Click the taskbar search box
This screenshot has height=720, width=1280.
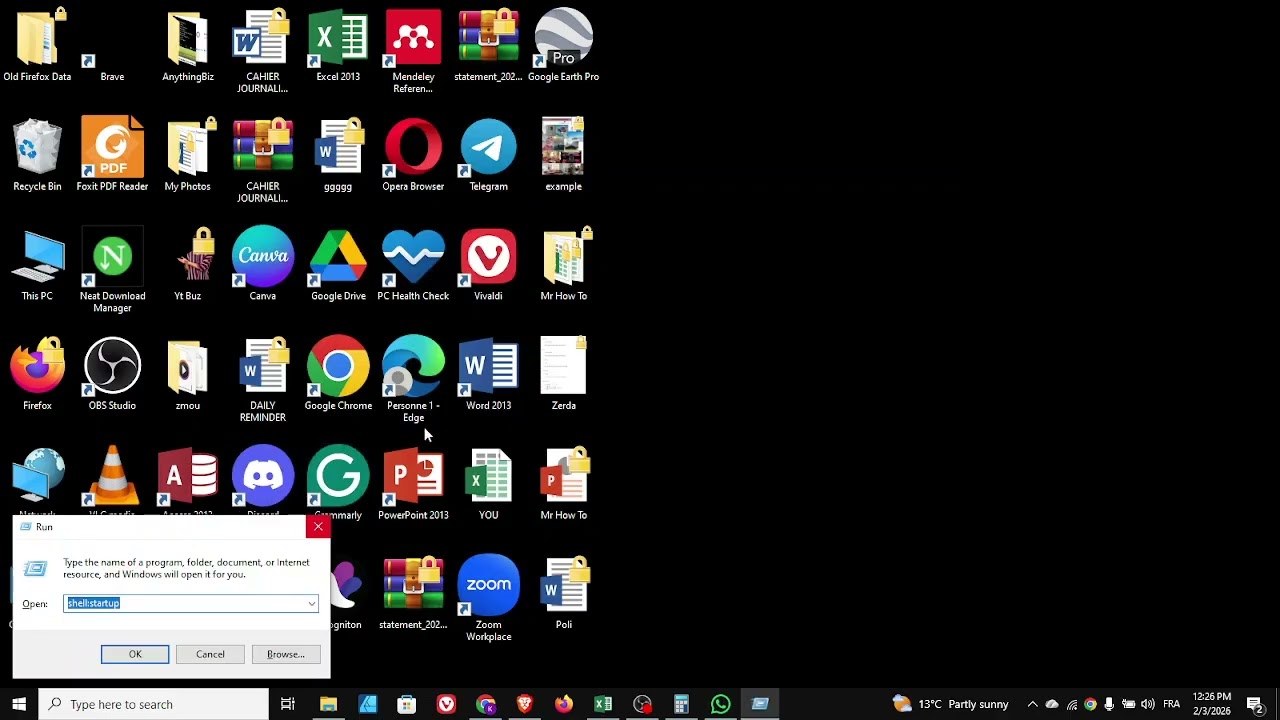[154, 704]
